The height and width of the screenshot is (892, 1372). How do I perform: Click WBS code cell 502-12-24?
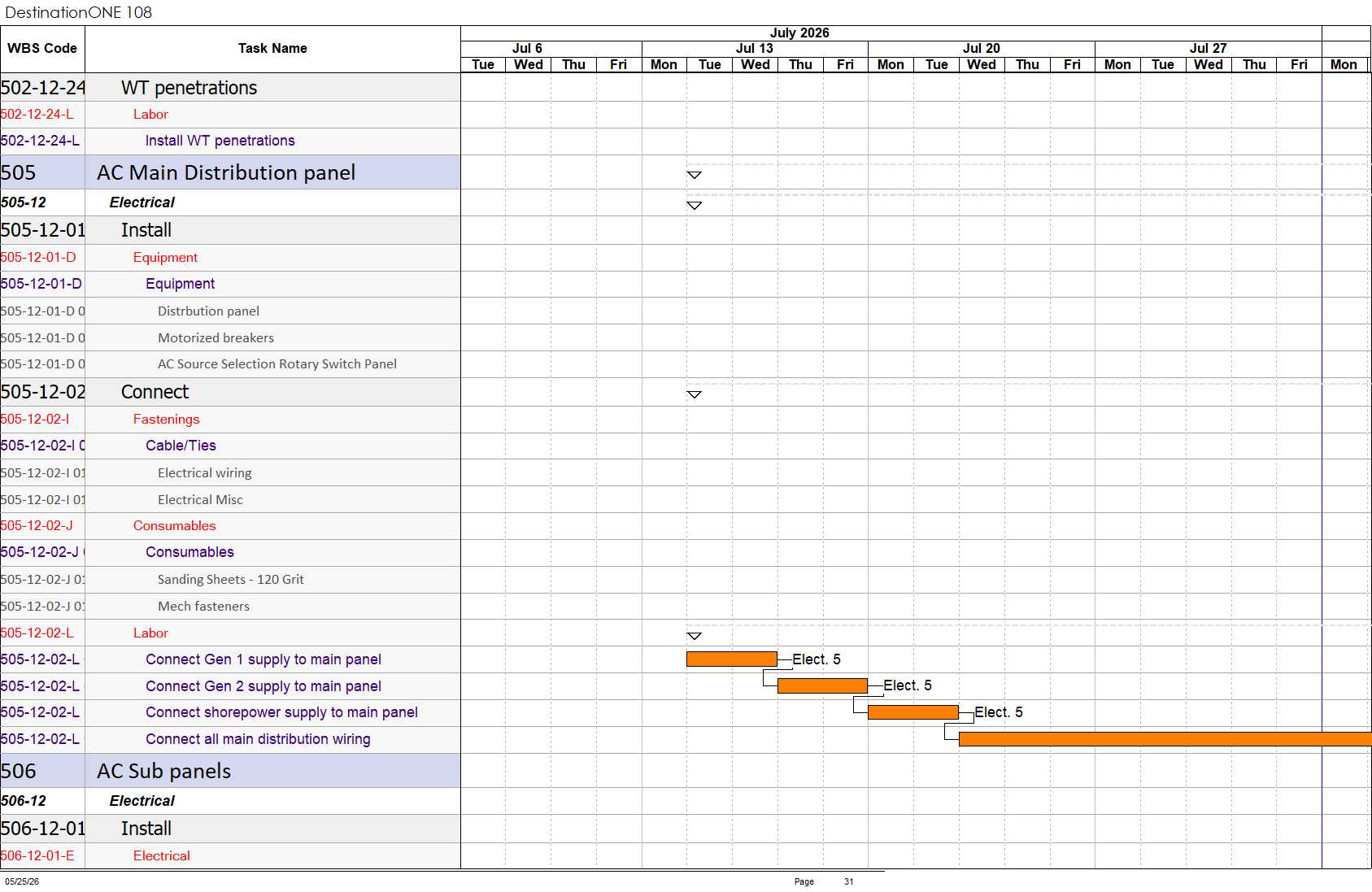[x=42, y=88]
